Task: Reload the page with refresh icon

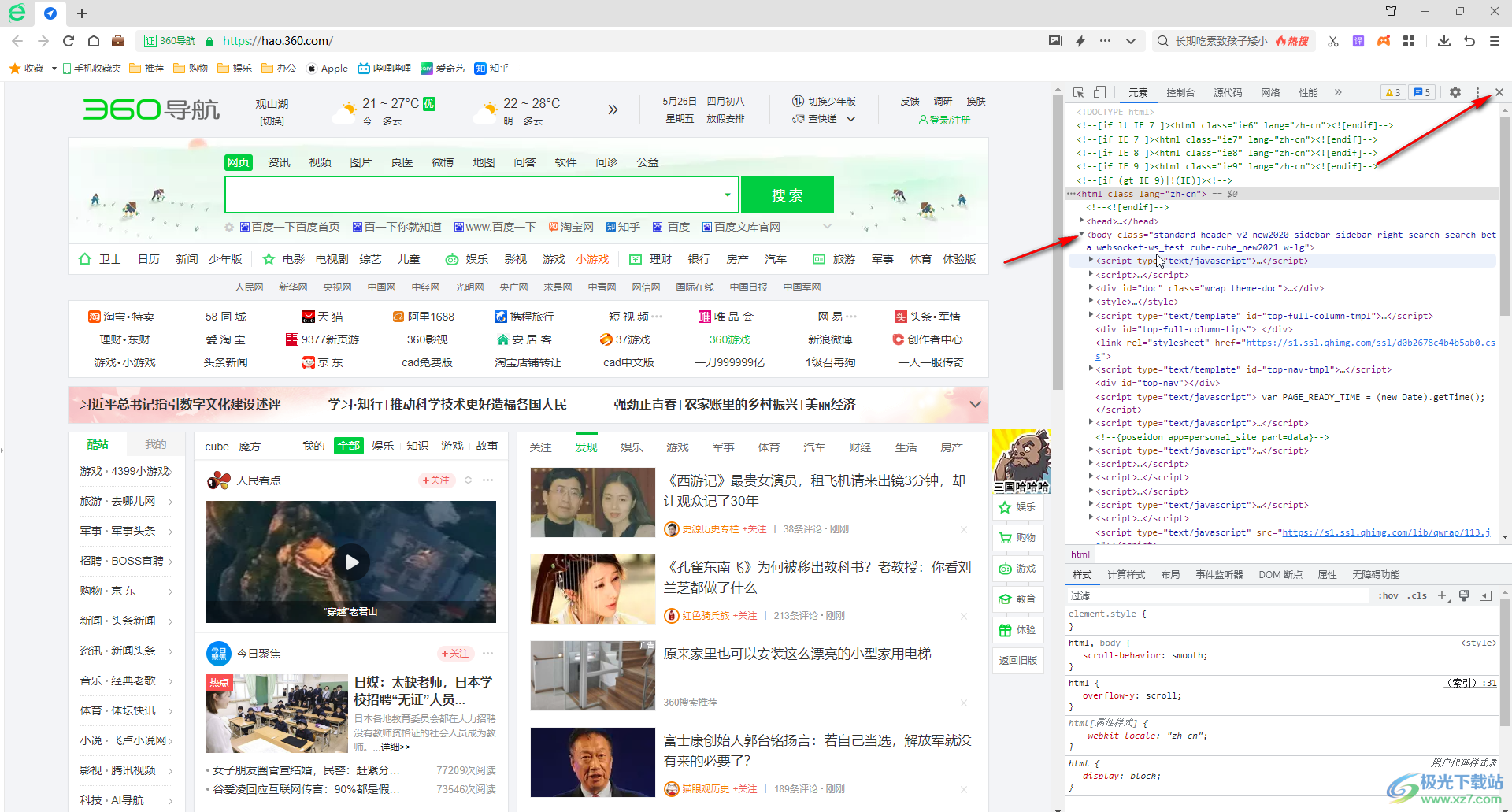Action: point(69,41)
